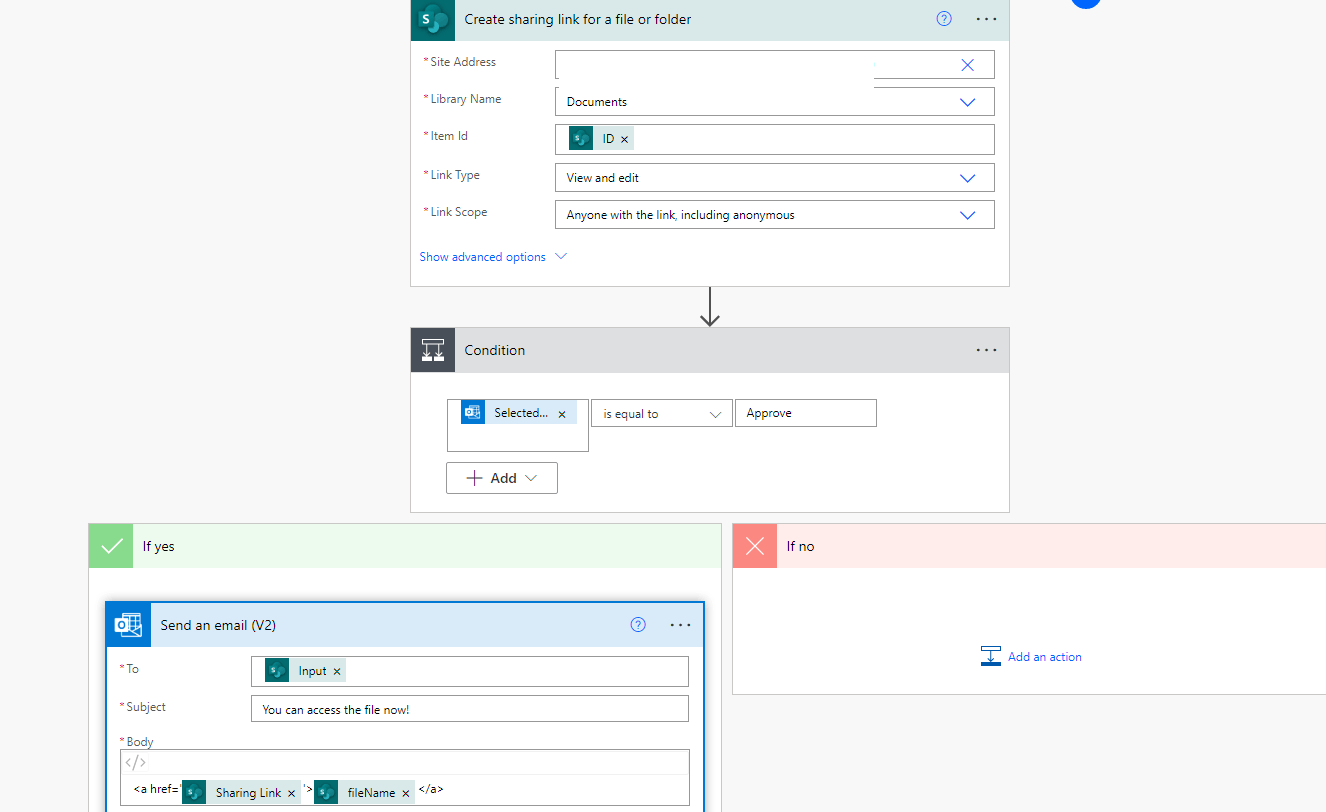The height and width of the screenshot is (812, 1326).
Task: Click the Condition card title
Action: [x=495, y=350]
